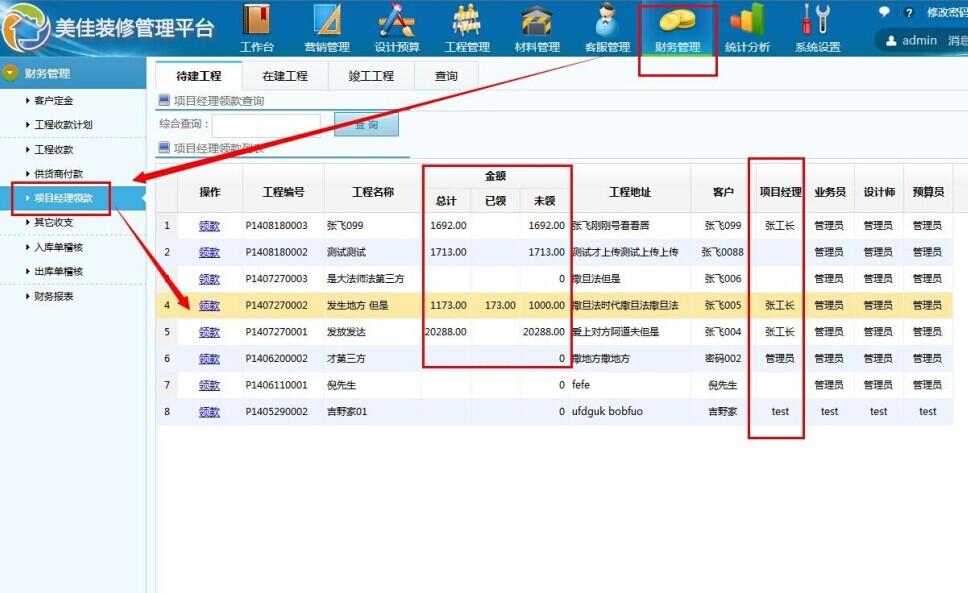Select 财务报表 in the sidebar tree
The height and width of the screenshot is (593, 968).
53,297
